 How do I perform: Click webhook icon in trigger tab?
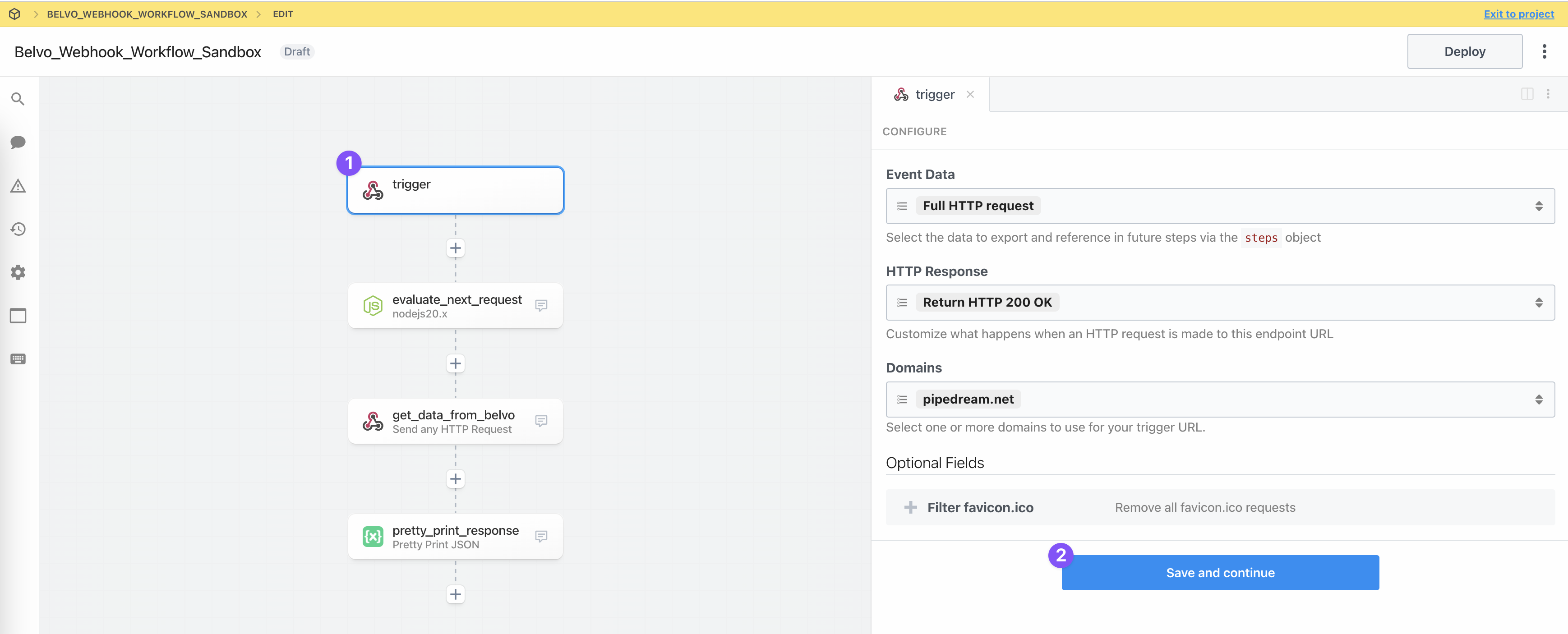(x=901, y=94)
